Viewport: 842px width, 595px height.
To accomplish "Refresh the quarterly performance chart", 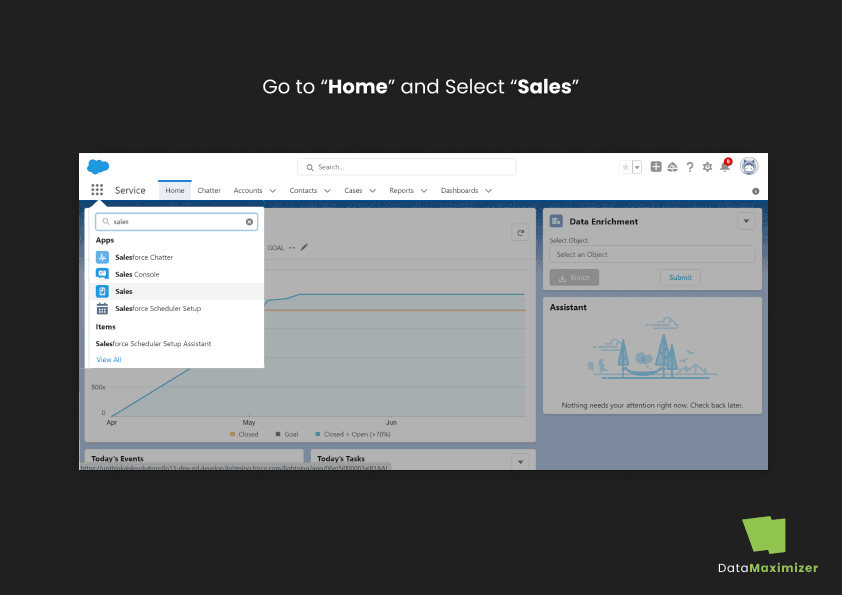I will coord(520,233).
